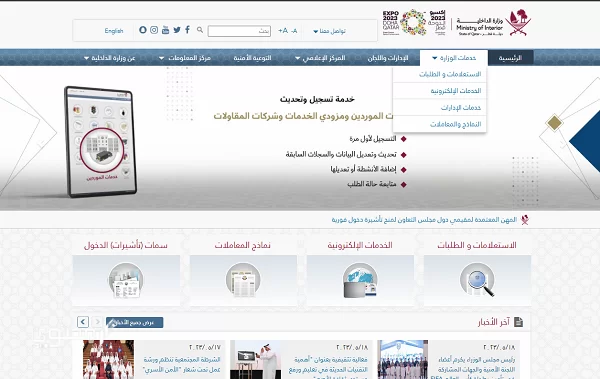
Task: Expand the تواصل معنا dropdown
Action: pos(329,31)
